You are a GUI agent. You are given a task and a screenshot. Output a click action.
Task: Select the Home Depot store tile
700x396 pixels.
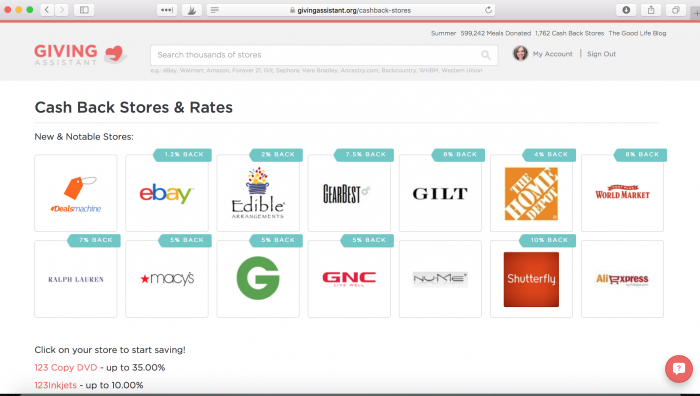coord(531,193)
